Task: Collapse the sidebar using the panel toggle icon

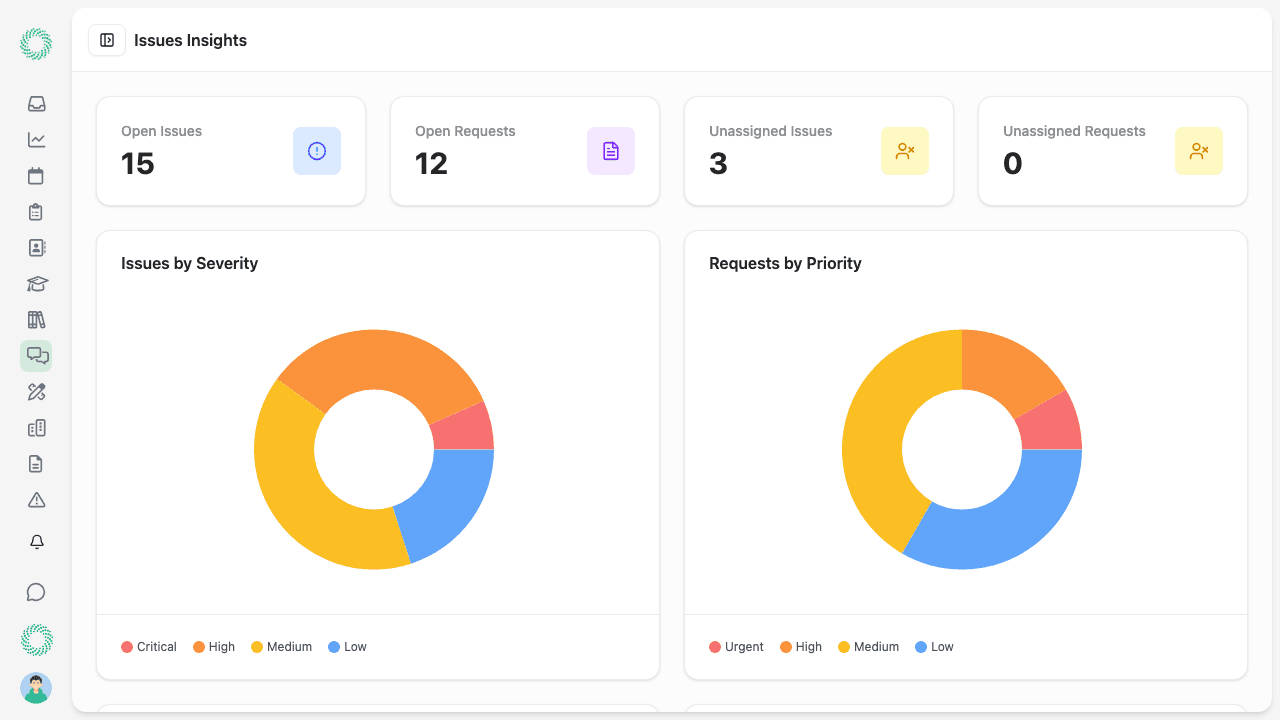Action: pyautogui.click(x=107, y=40)
